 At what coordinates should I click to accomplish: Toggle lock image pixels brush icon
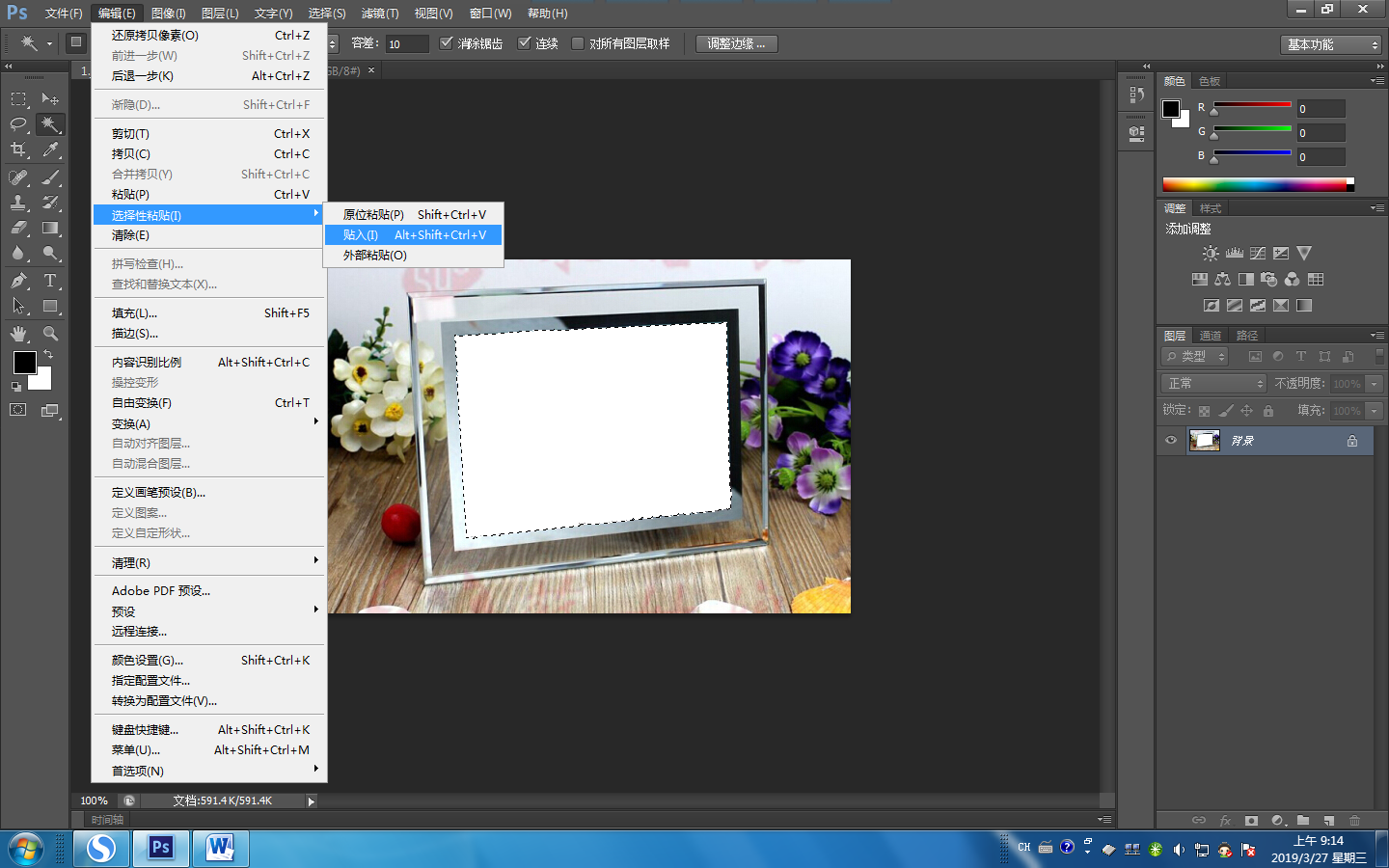click(x=1225, y=411)
